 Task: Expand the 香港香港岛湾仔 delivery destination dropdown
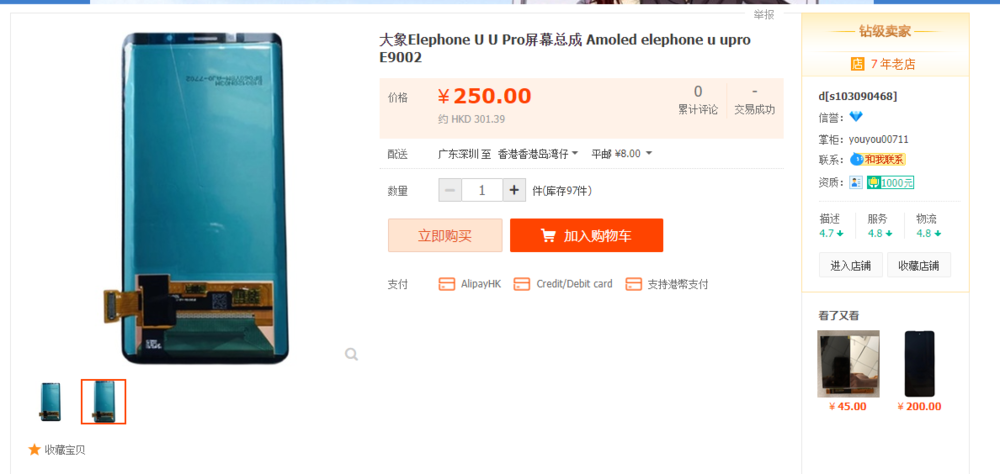(538, 154)
